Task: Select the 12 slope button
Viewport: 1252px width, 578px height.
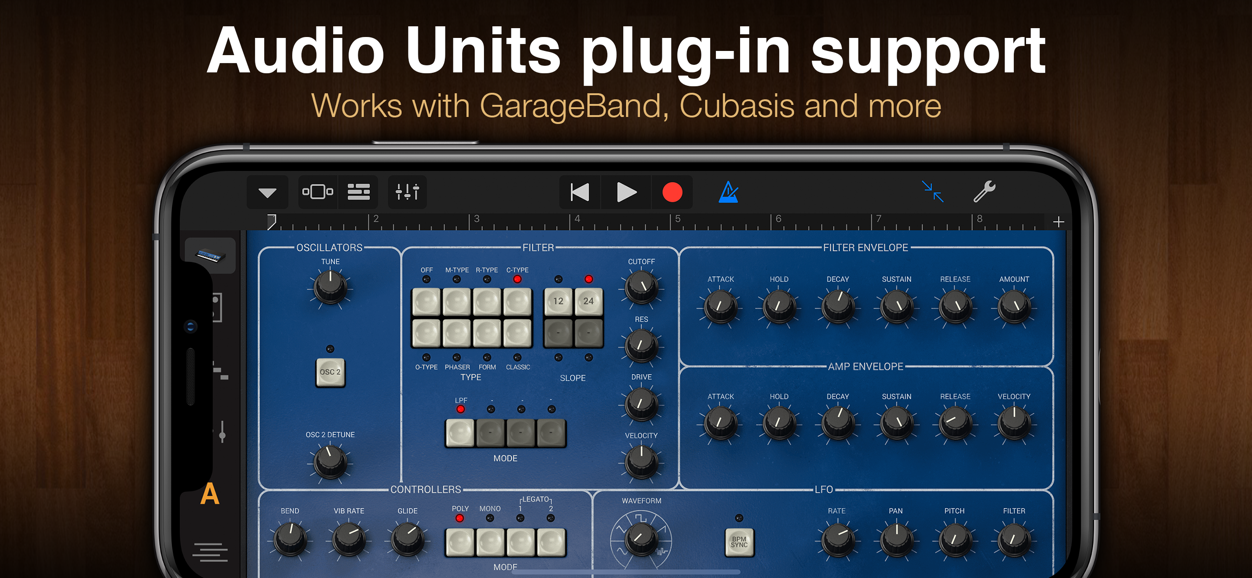Action: pos(559,301)
